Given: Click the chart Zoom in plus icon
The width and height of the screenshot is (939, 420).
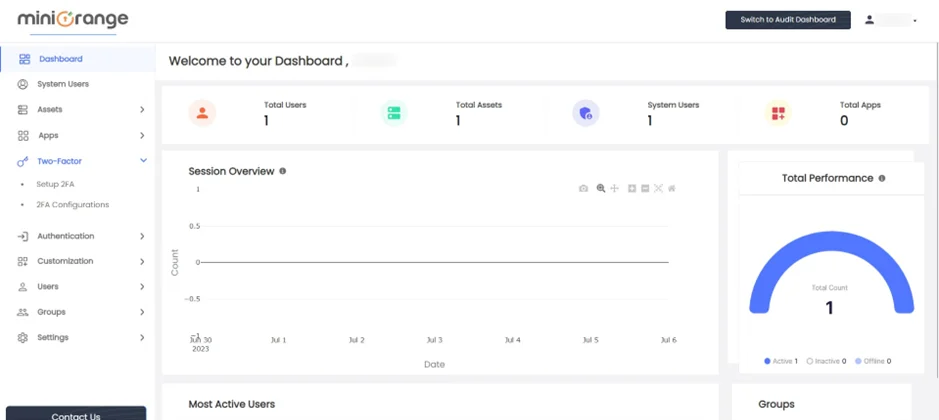Looking at the screenshot, I should pos(632,189).
